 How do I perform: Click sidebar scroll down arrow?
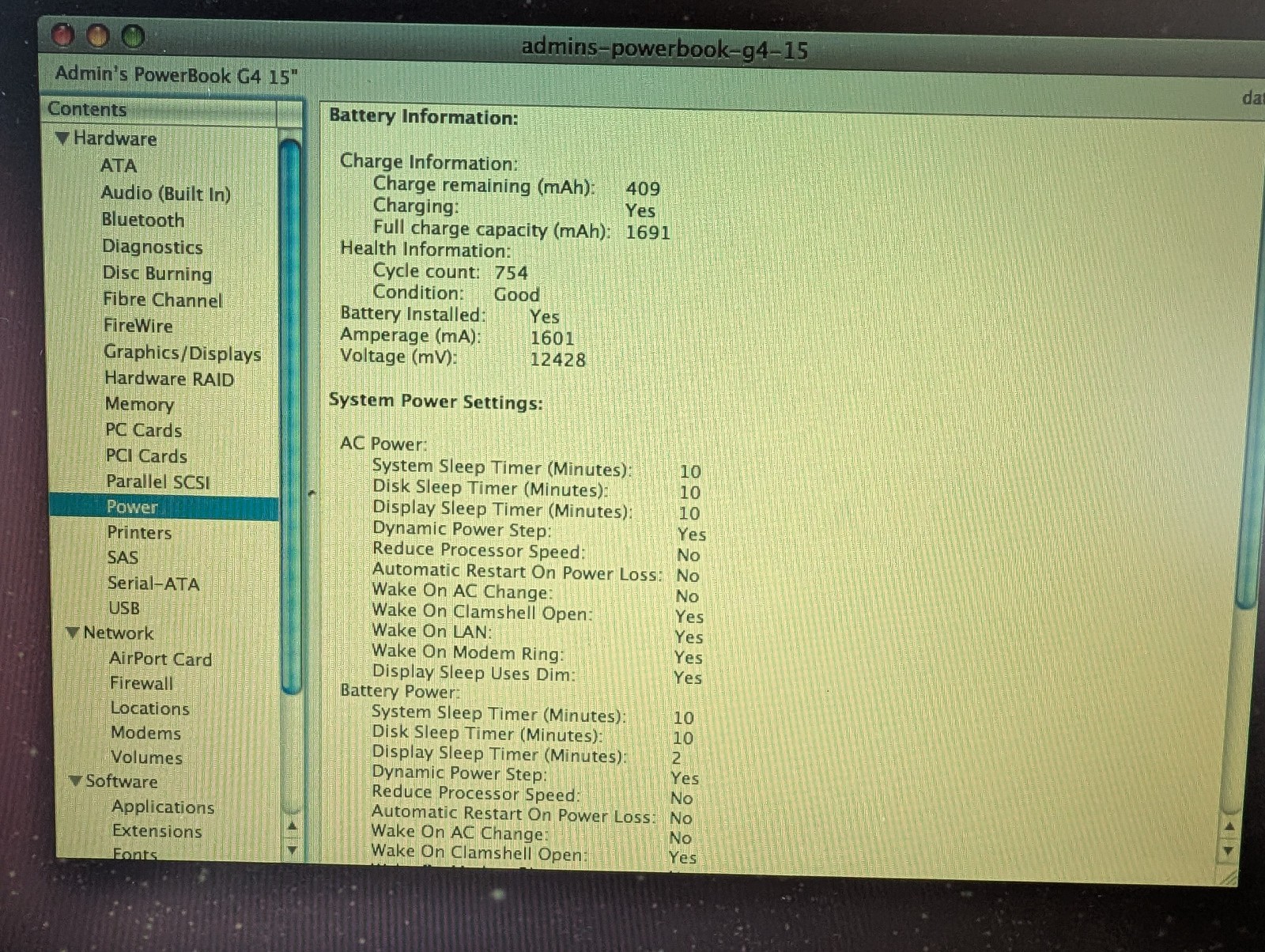pos(292,850)
